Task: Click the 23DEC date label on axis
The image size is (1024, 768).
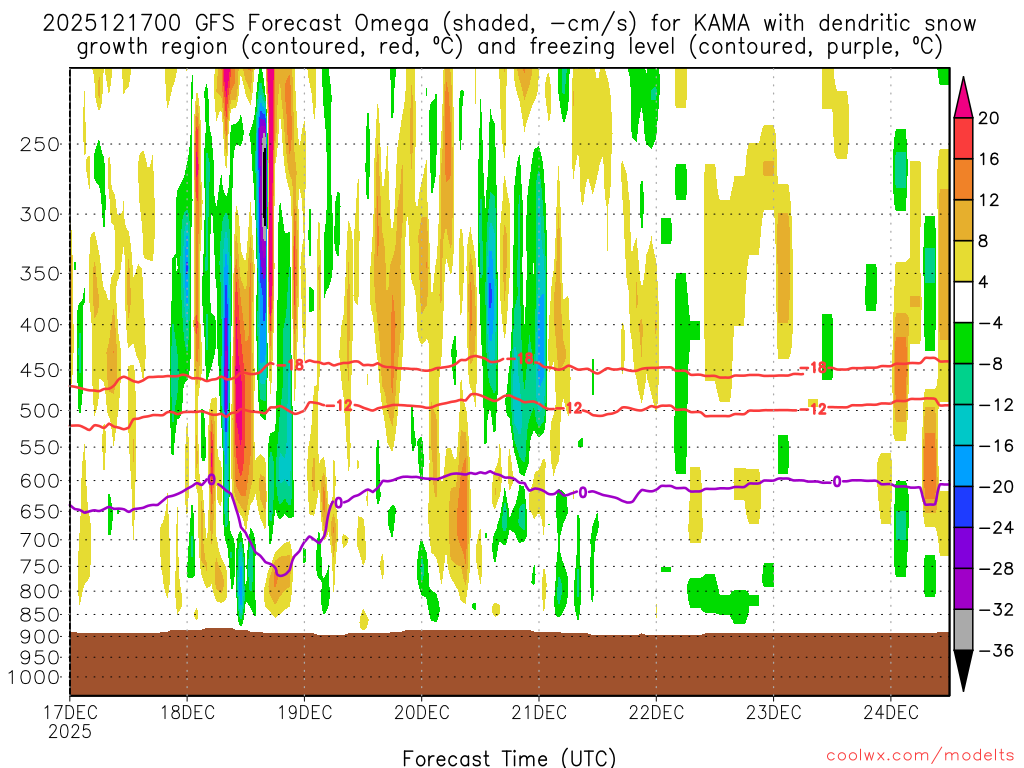Action: click(x=773, y=712)
